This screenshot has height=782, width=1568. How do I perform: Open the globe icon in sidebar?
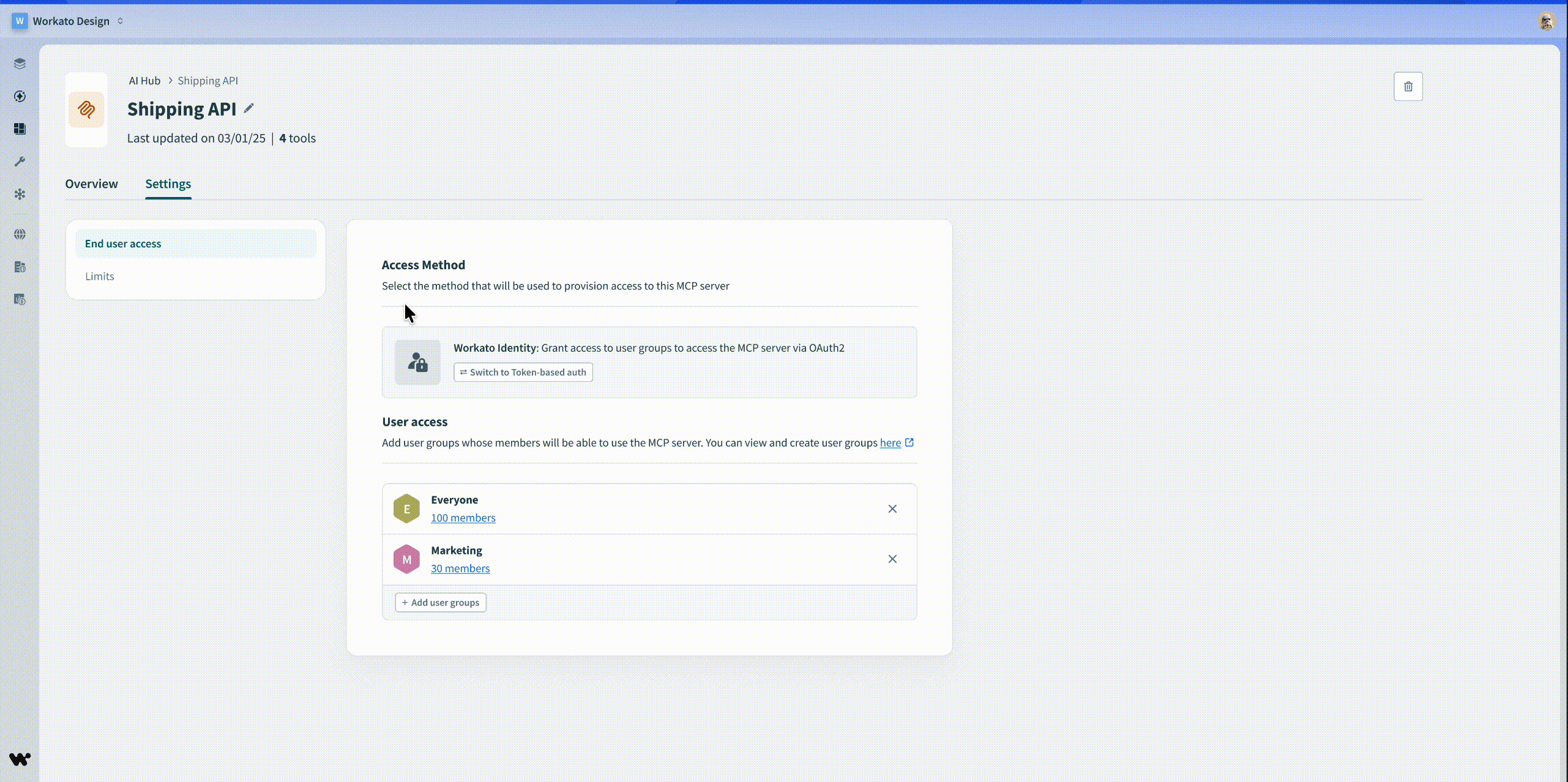click(x=20, y=234)
